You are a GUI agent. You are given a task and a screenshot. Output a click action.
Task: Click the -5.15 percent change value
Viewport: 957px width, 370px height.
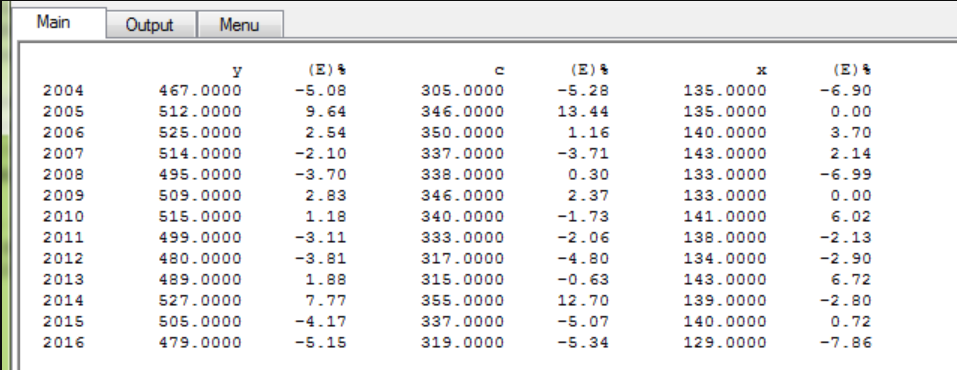click(320, 343)
